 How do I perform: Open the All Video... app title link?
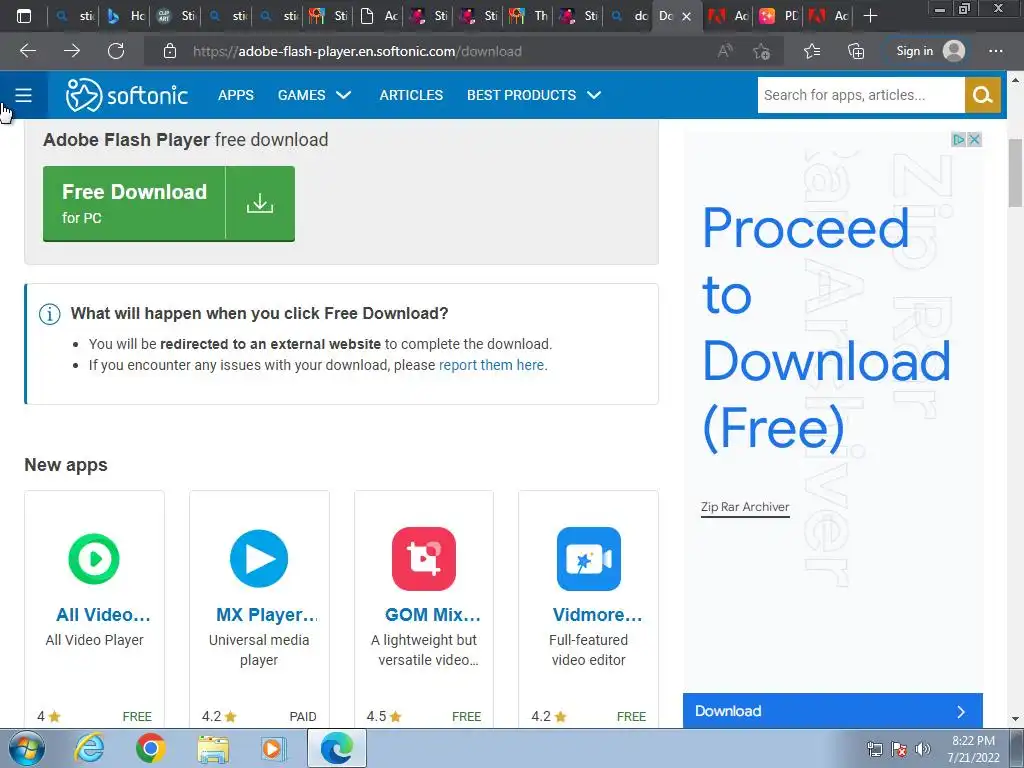(103, 615)
